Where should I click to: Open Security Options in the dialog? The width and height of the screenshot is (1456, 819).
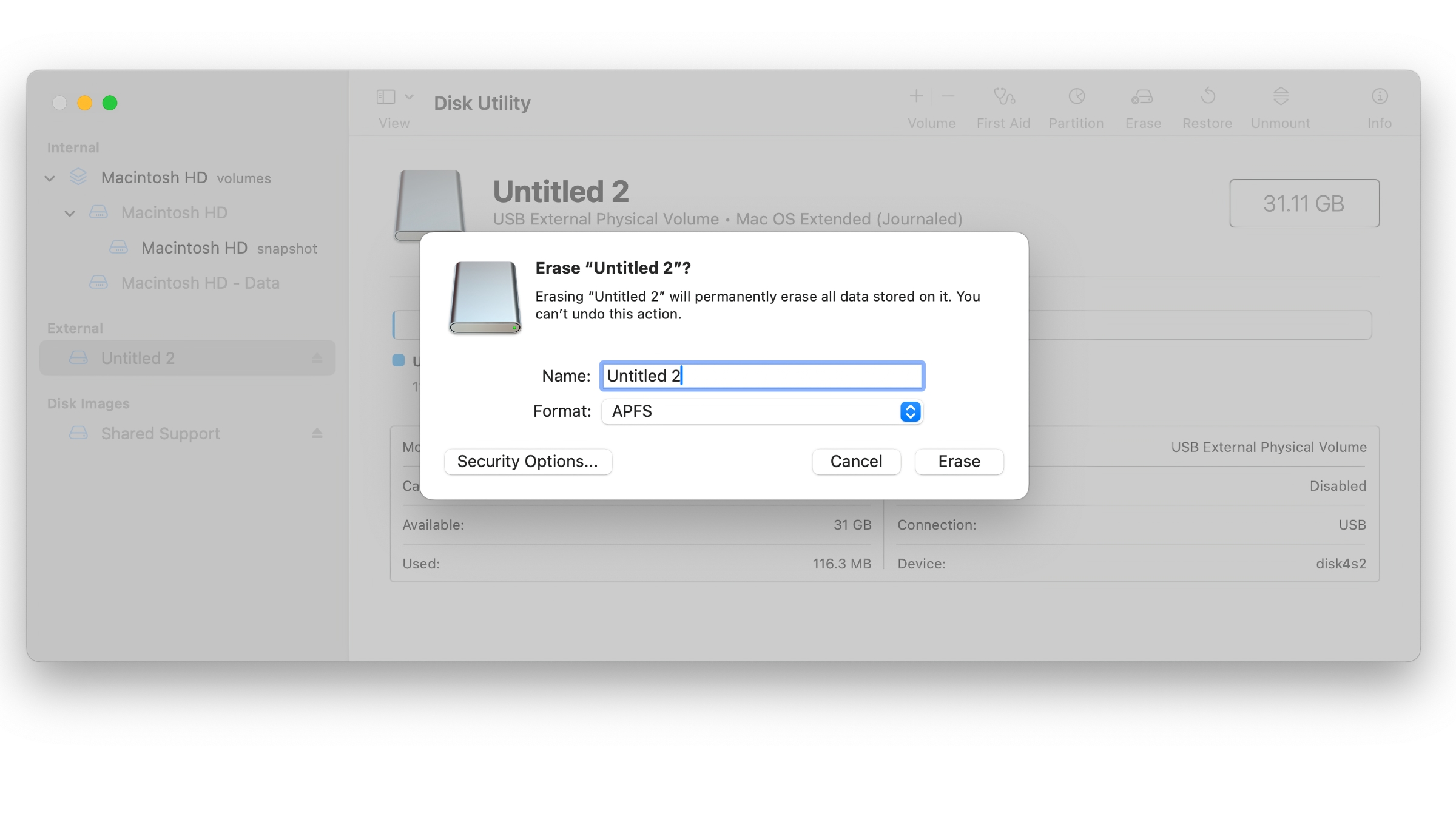[x=528, y=461]
